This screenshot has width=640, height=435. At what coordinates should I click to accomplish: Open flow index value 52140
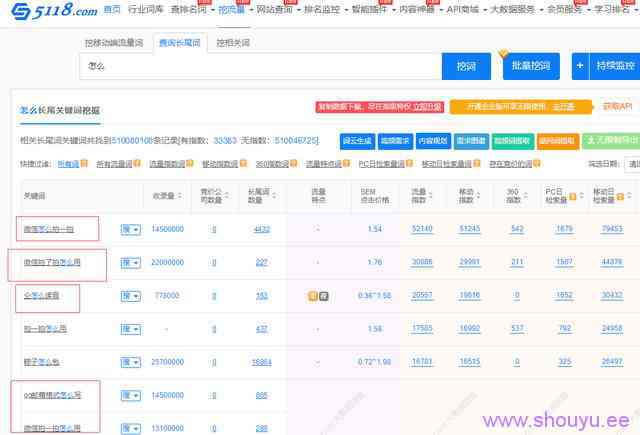click(422, 229)
